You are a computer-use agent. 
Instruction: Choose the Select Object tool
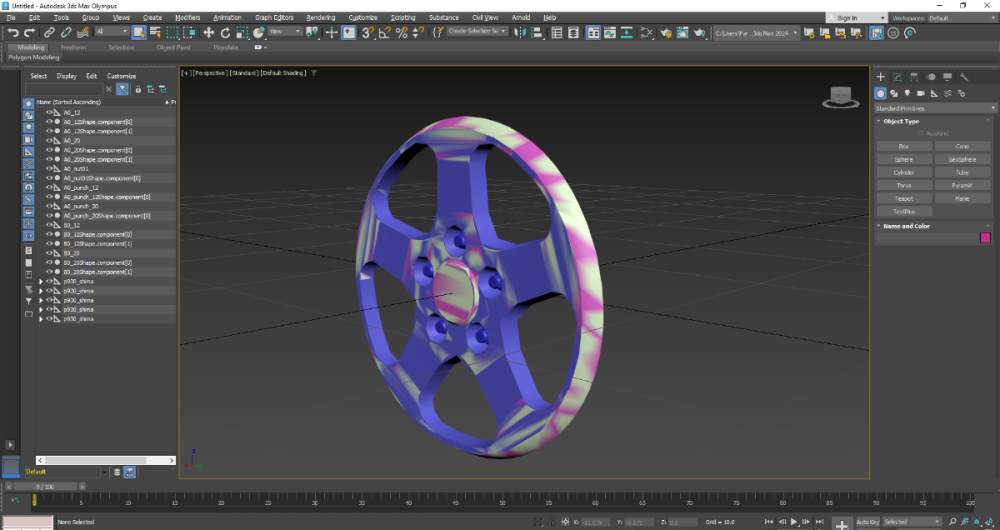(139, 33)
